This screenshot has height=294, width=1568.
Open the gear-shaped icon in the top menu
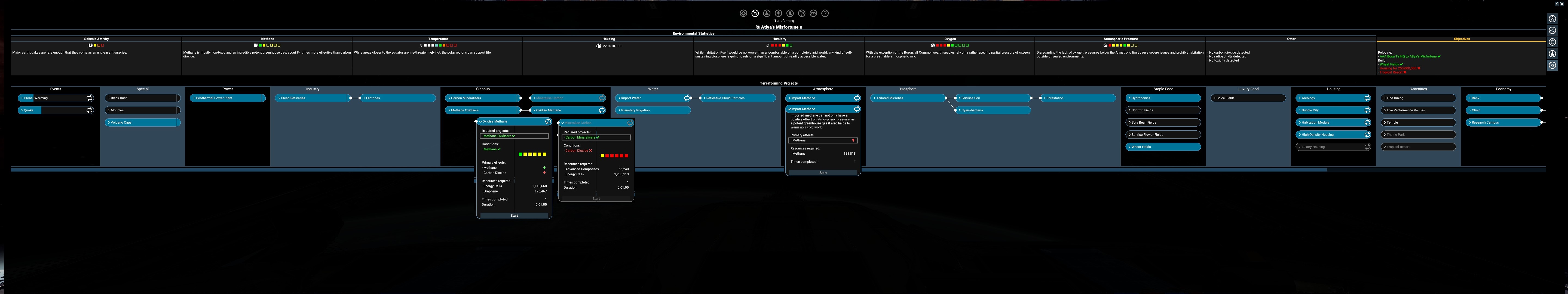(x=743, y=13)
